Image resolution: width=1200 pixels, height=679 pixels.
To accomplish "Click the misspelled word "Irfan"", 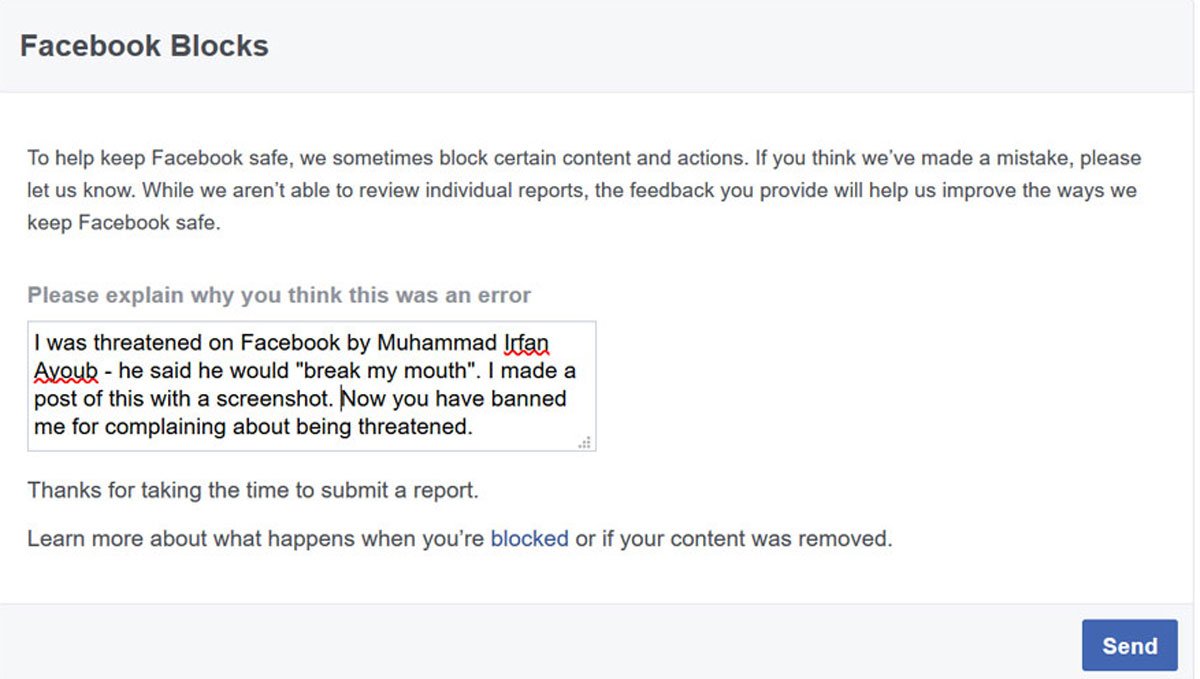I will (527, 343).
